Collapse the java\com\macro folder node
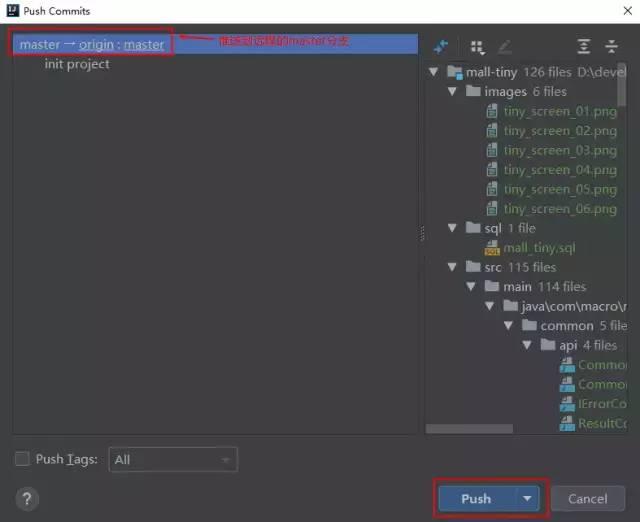This screenshot has width=640, height=522. point(489,306)
